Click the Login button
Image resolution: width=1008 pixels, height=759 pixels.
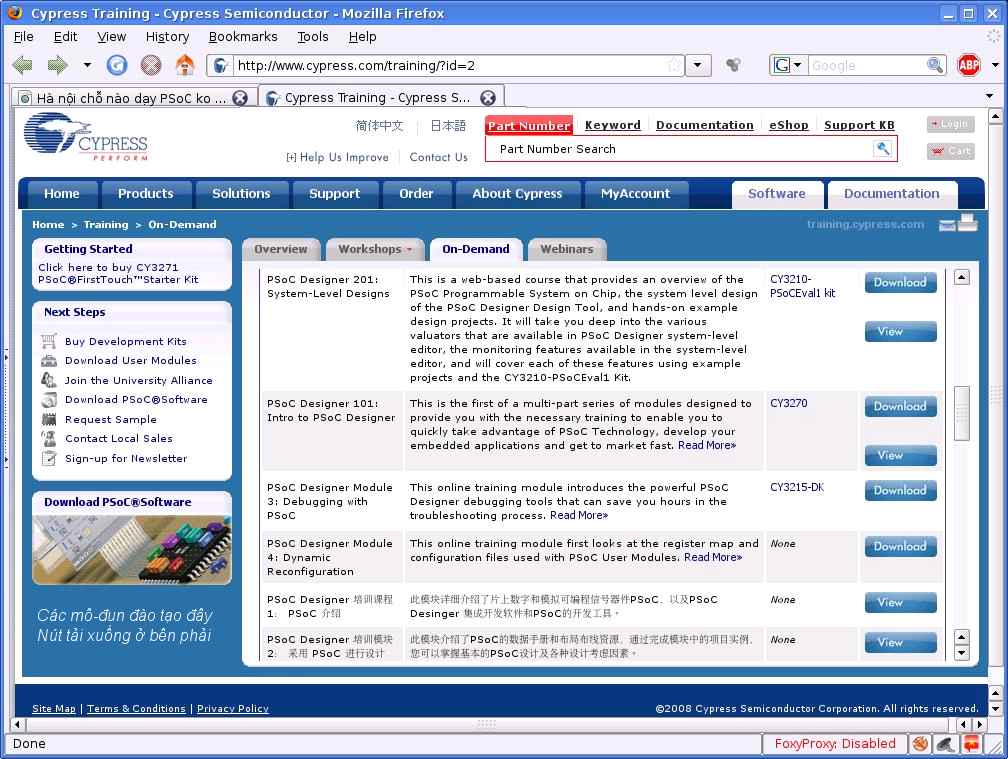(950, 123)
